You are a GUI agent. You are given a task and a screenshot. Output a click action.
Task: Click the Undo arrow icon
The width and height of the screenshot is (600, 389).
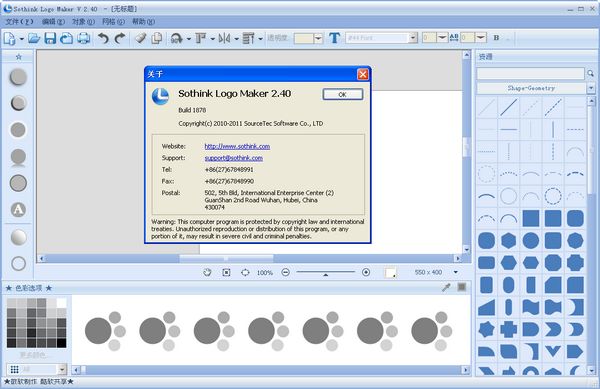[x=103, y=38]
